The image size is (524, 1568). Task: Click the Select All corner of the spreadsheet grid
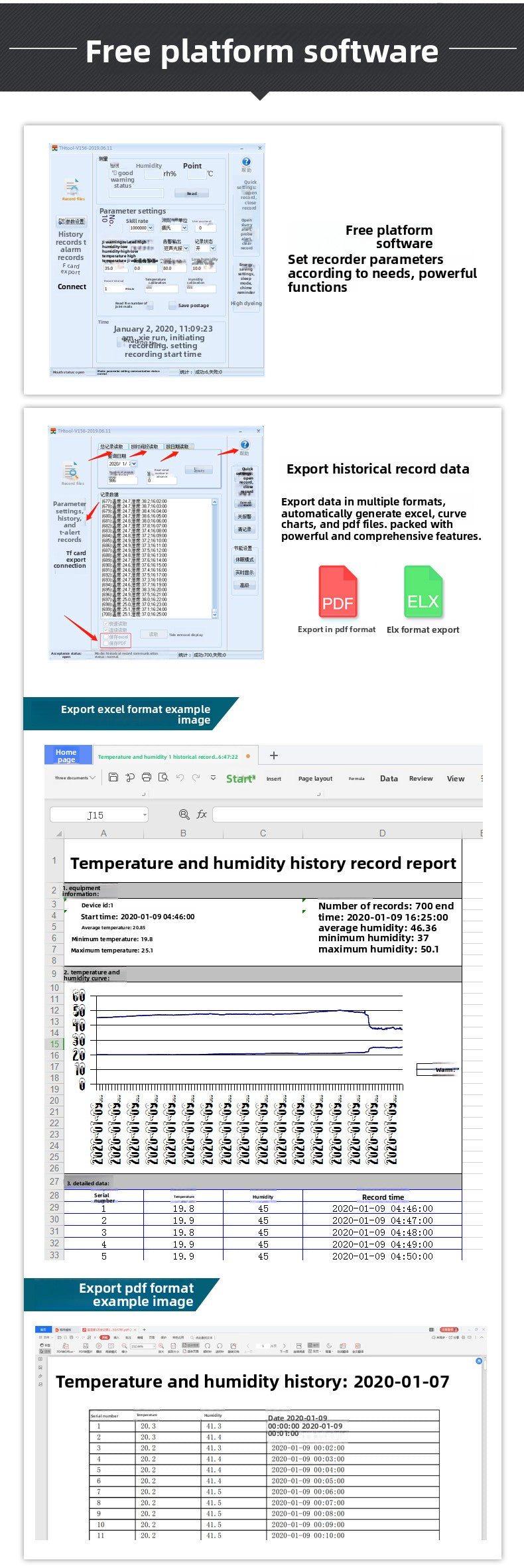[59, 833]
